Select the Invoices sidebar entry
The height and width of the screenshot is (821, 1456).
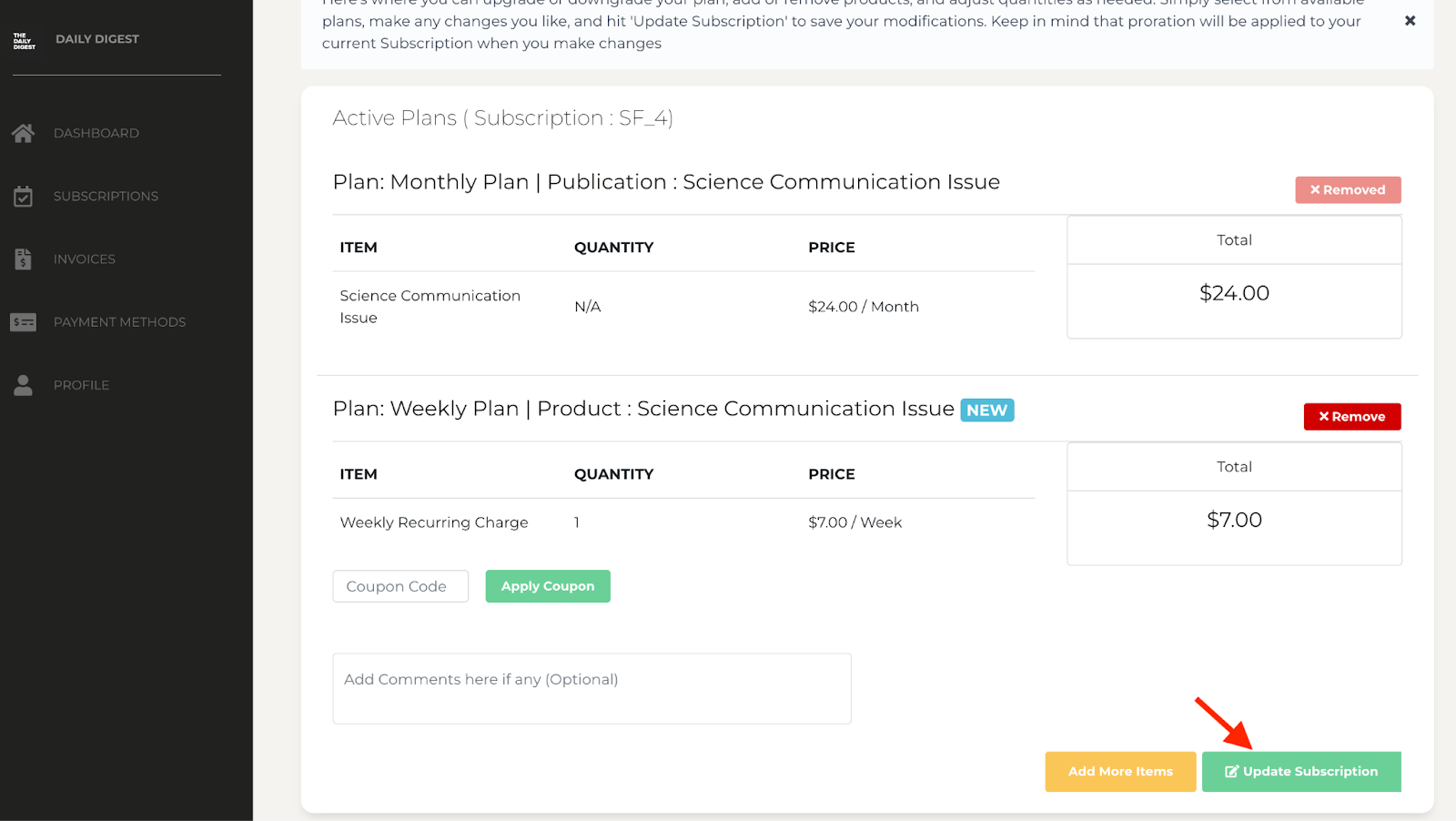84,258
